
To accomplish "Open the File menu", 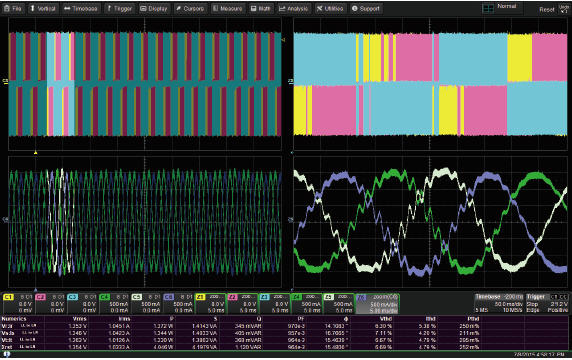I will 13,8.
